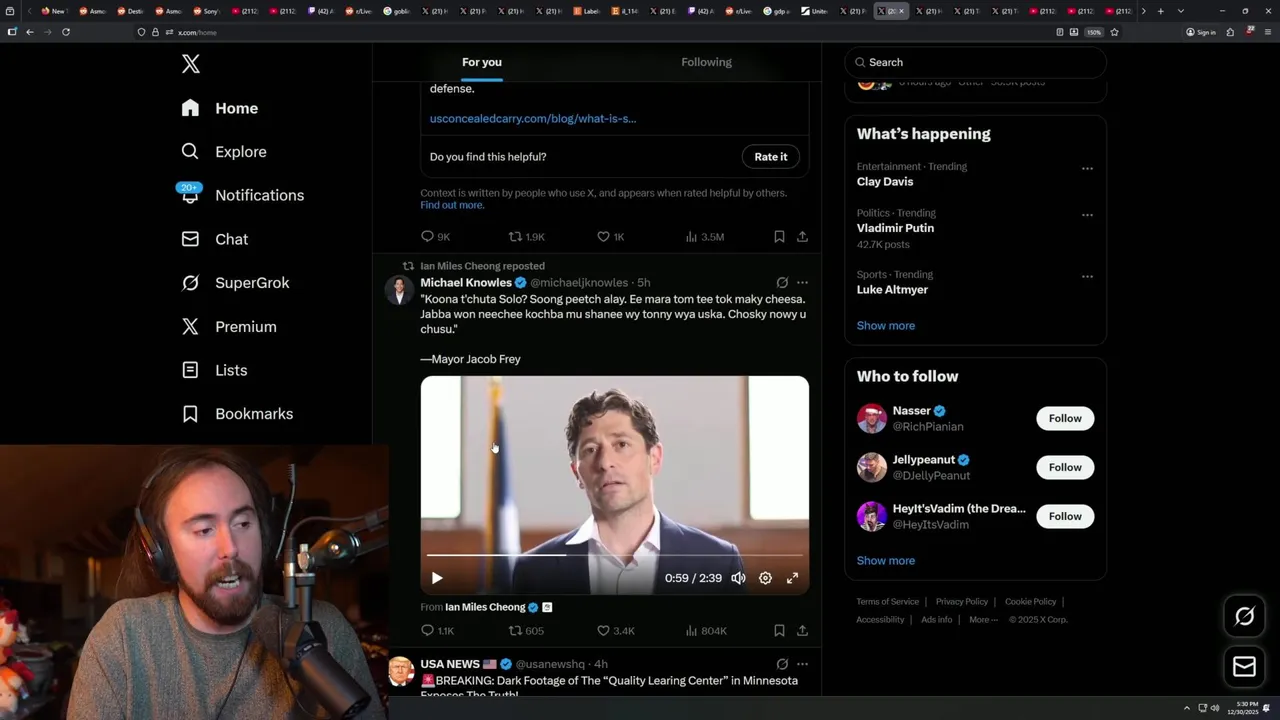
Task: Like the post with 1K likes
Action: (x=610, y=237)
